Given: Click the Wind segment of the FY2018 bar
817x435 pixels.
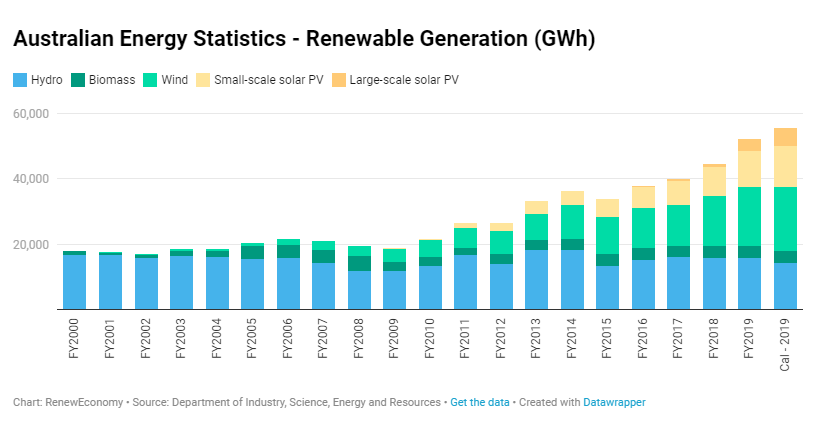Looking at the screenshot, I should point(714,221).
